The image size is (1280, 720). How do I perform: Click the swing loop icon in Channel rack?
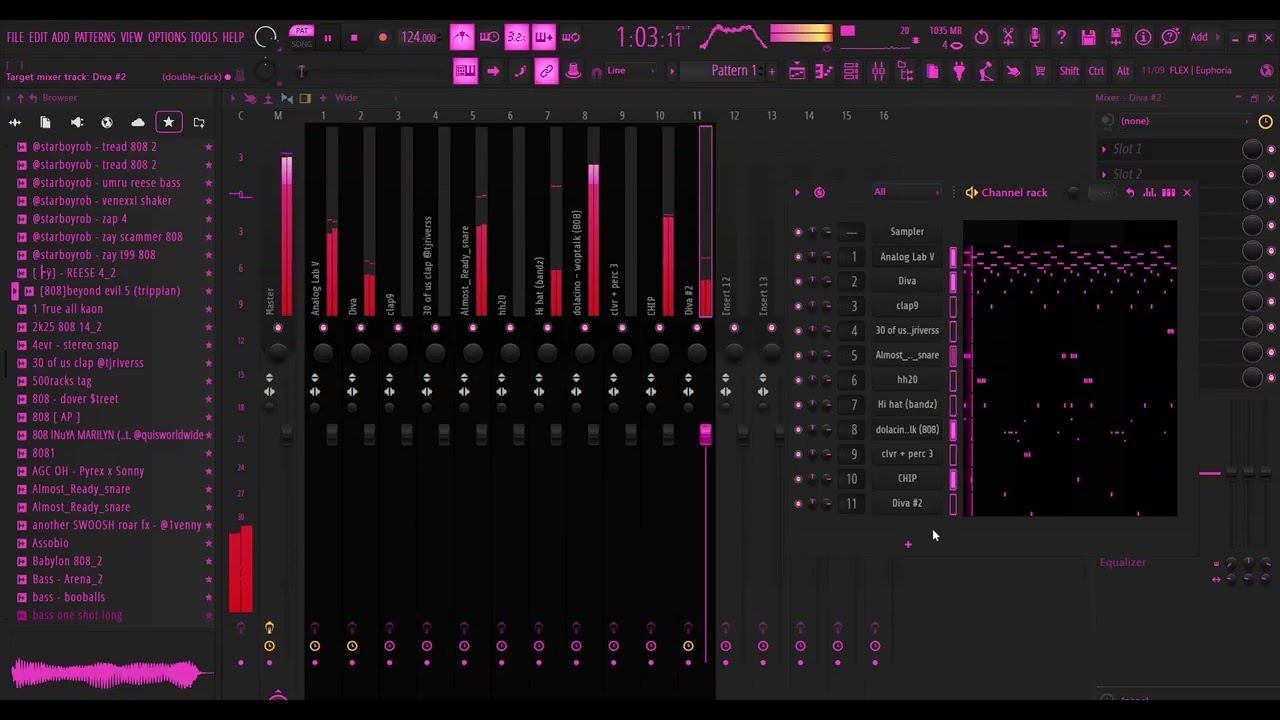pos(1130,192)
